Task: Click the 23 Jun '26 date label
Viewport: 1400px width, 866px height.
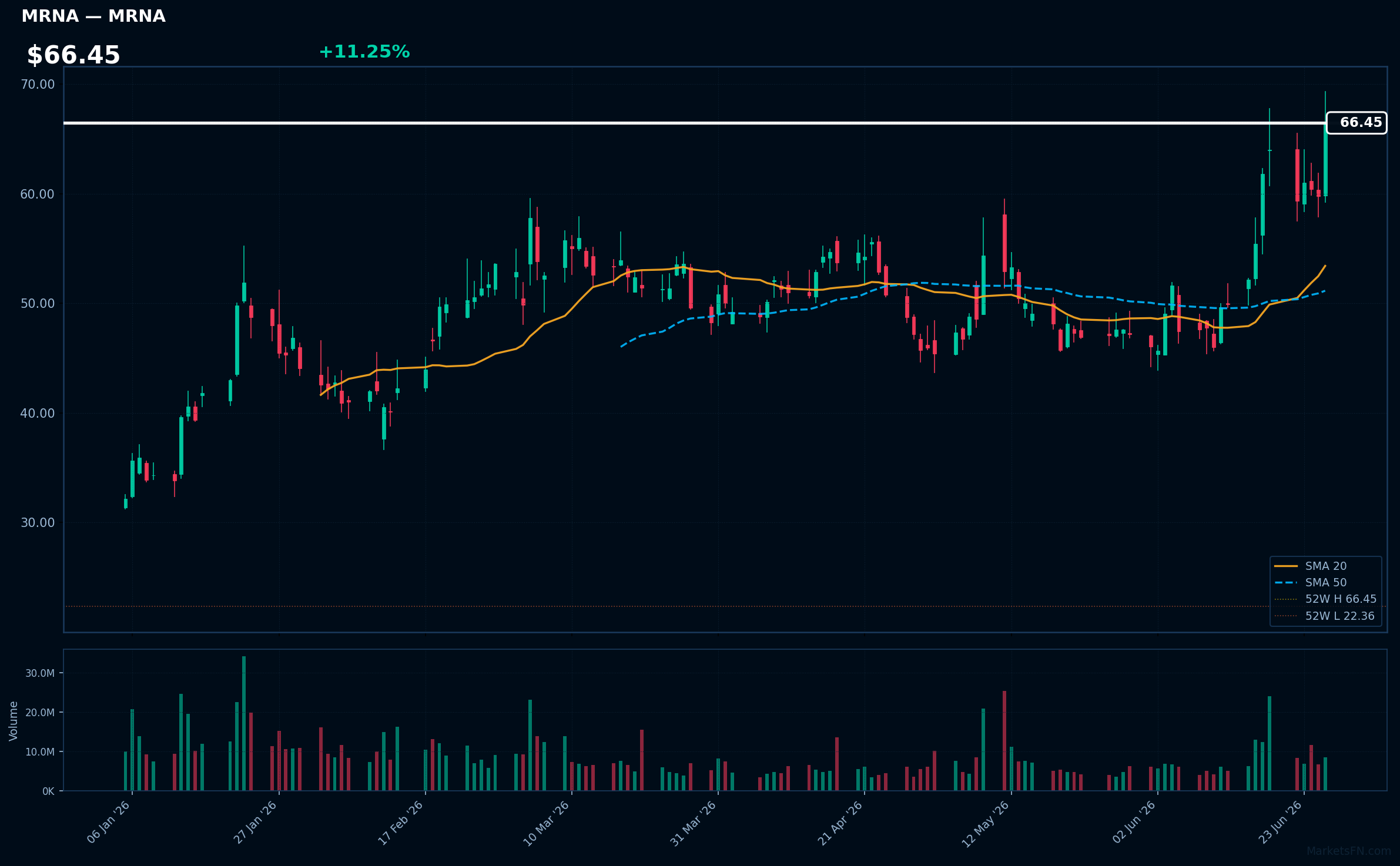Action: tap(1281, 823)
